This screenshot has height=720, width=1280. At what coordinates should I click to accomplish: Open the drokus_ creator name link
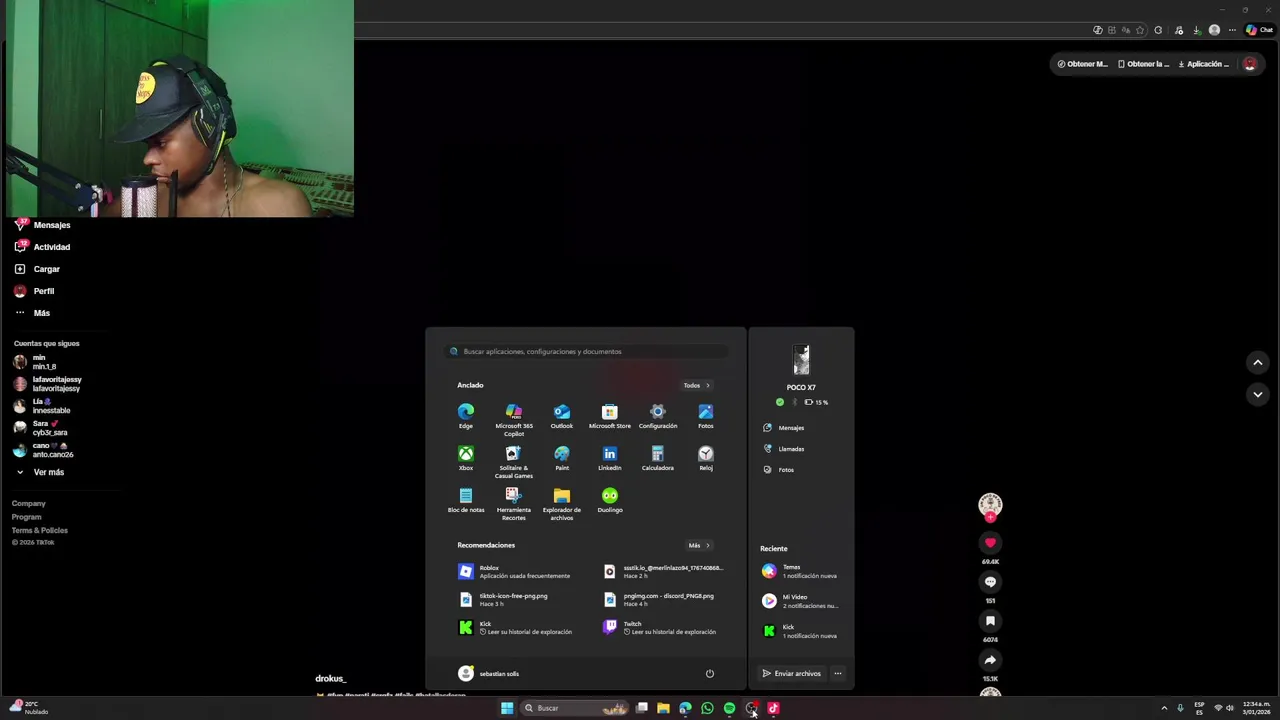[x=330, y=678]
